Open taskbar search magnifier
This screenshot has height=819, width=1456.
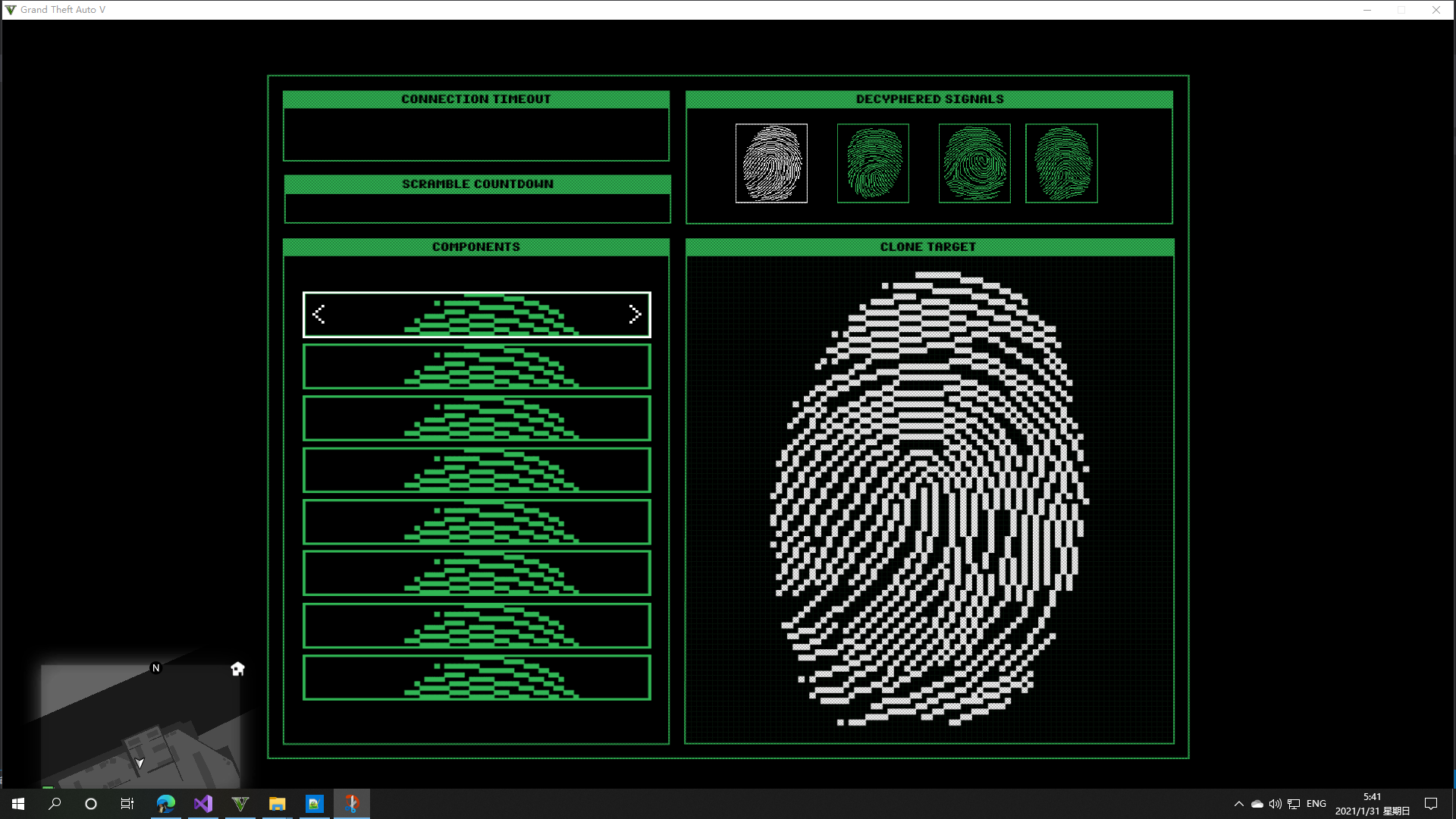click(55, 804)
